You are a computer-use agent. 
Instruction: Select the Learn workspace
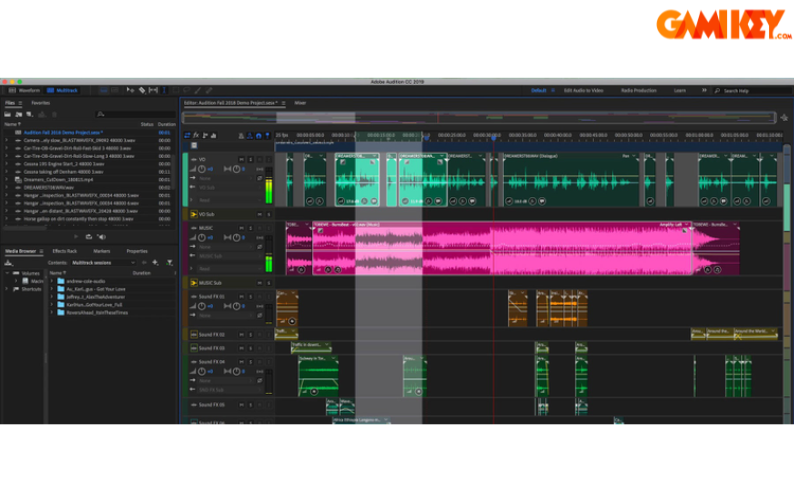[680, 90]
